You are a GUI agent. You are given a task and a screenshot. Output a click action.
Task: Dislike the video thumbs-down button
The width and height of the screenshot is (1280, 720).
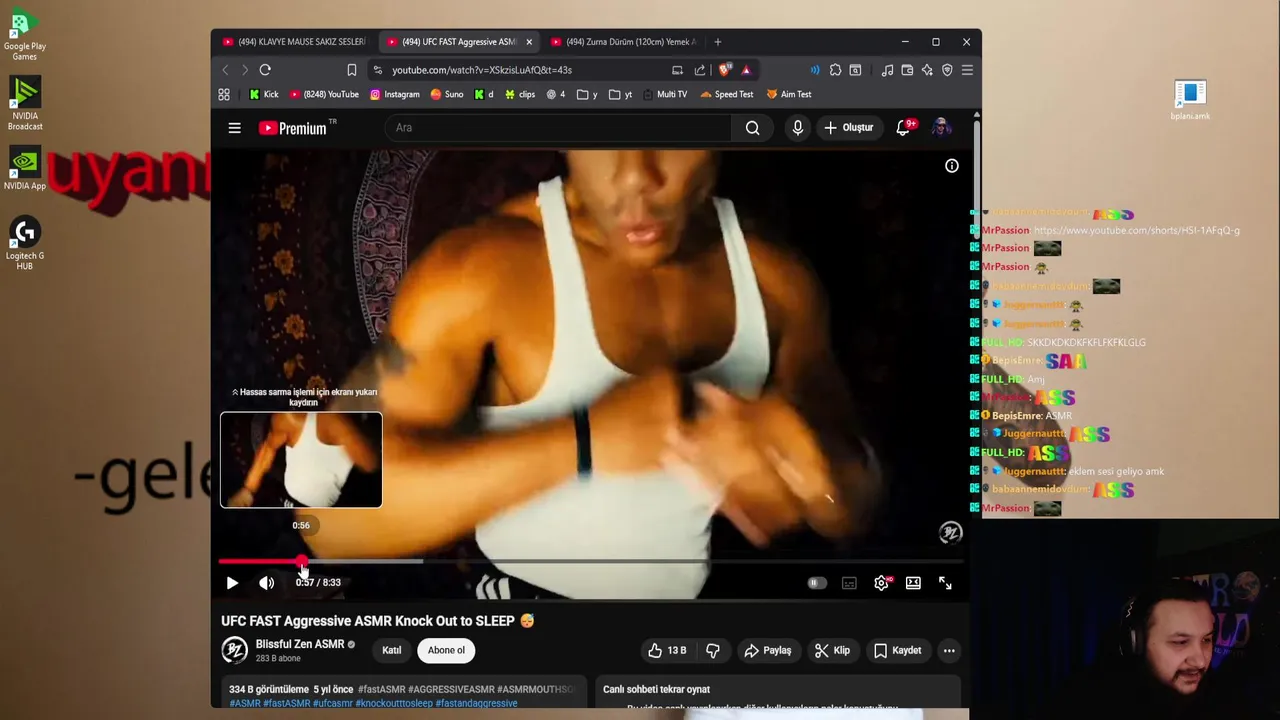click(x=713, y=650)
